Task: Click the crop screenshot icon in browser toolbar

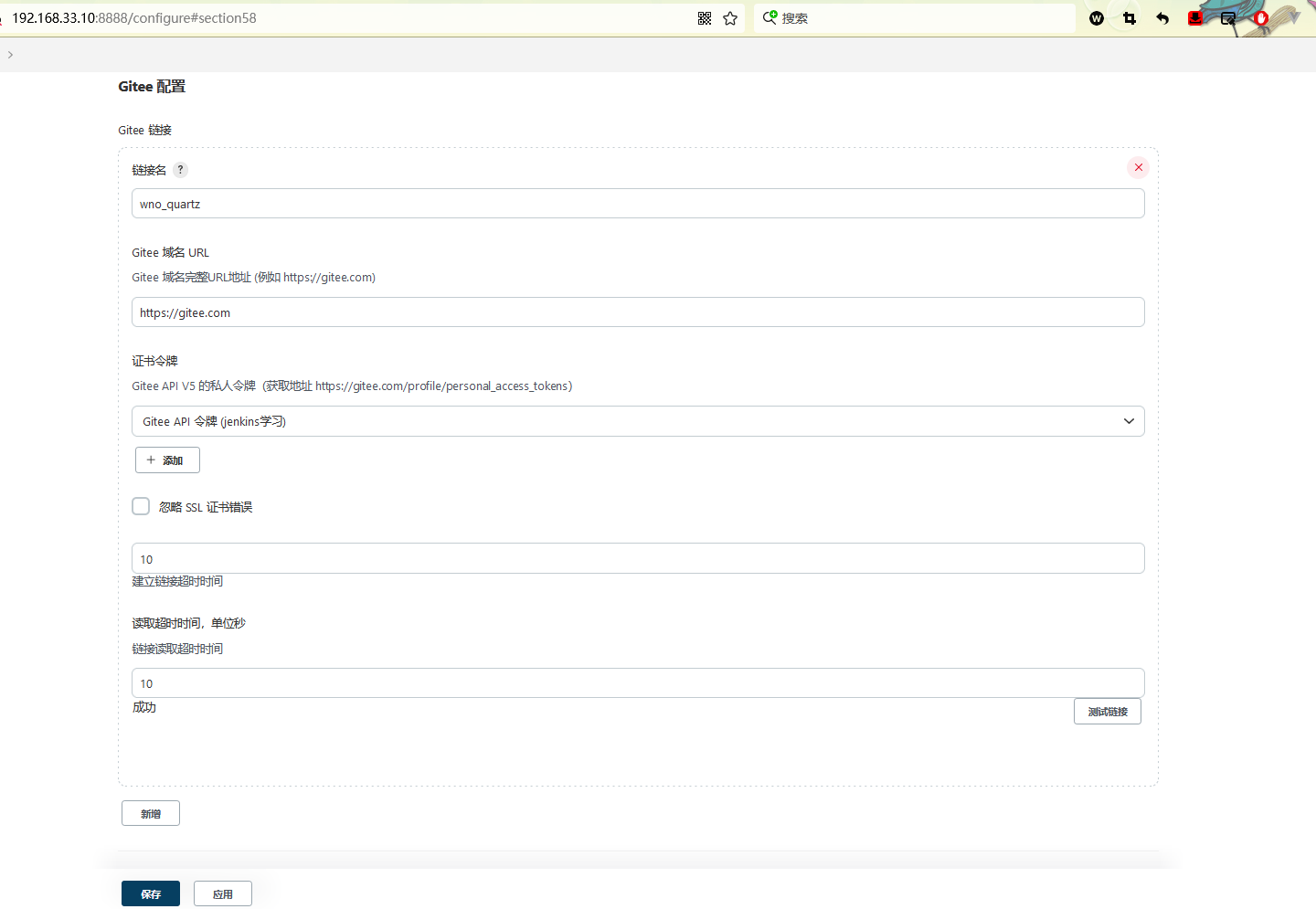Action: click(x=1130, y=18)
